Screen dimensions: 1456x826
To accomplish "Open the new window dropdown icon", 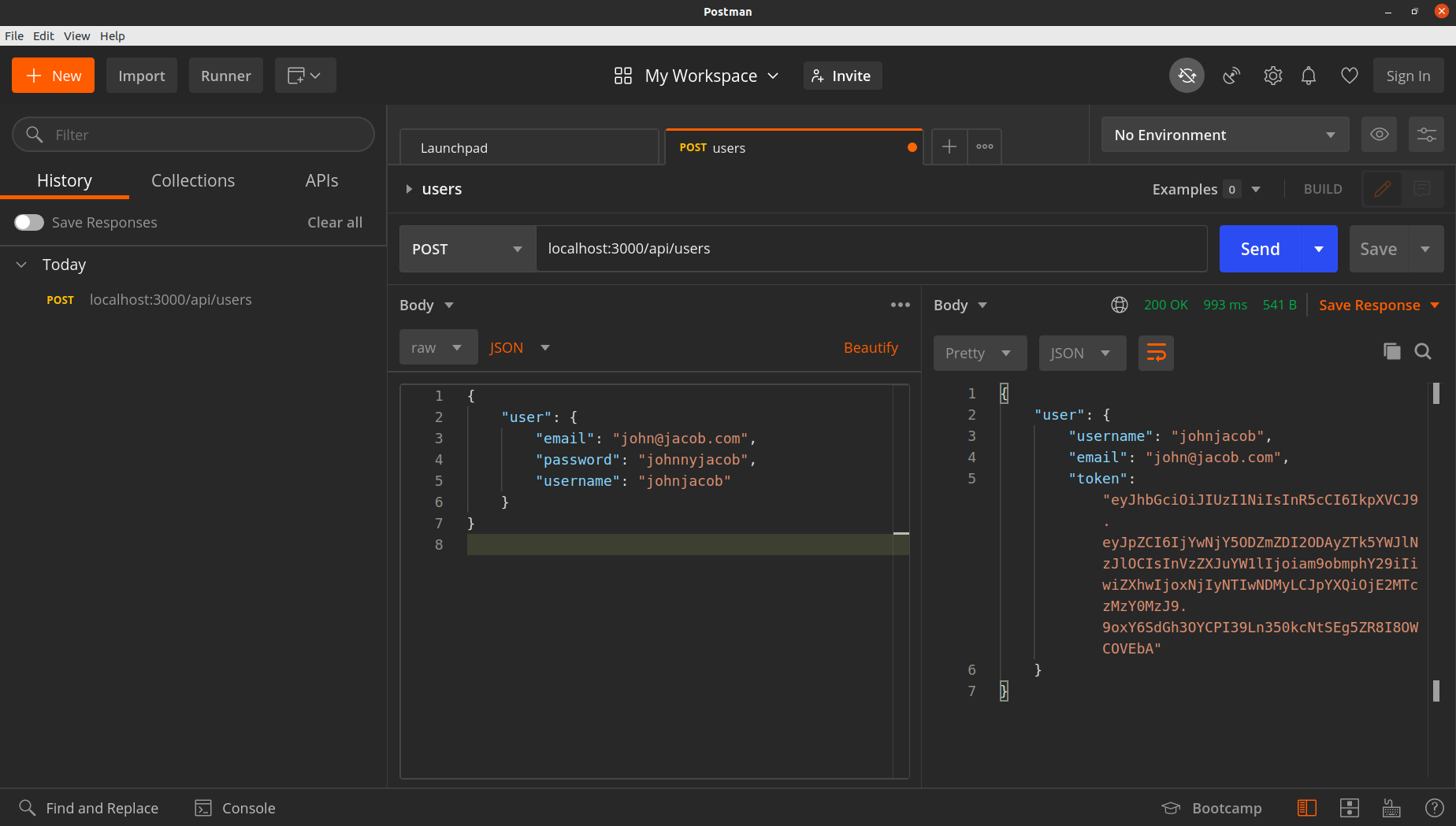I will click(x=306, y=76).
